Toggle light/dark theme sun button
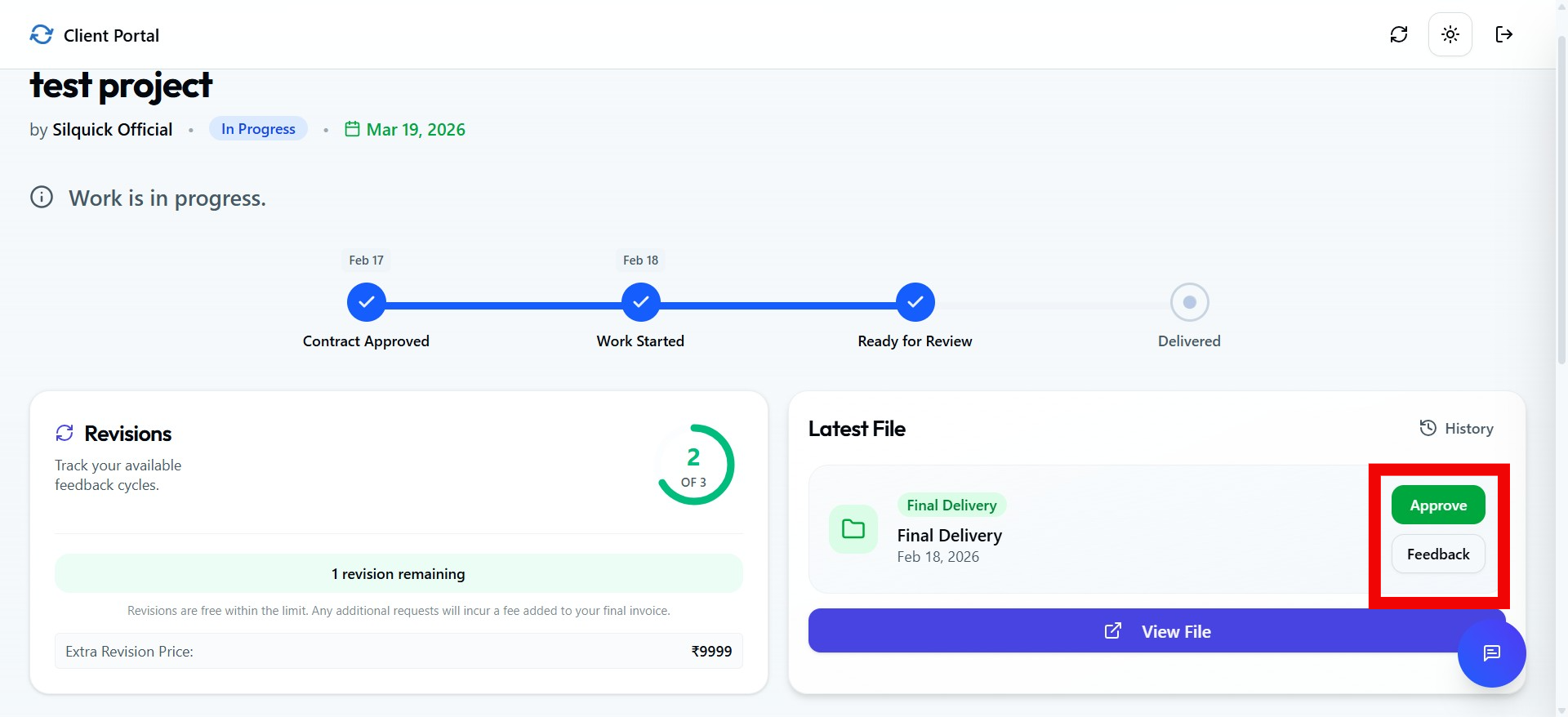The width and height of the screenshot is (1568, 717). (x=1450, y=34)
